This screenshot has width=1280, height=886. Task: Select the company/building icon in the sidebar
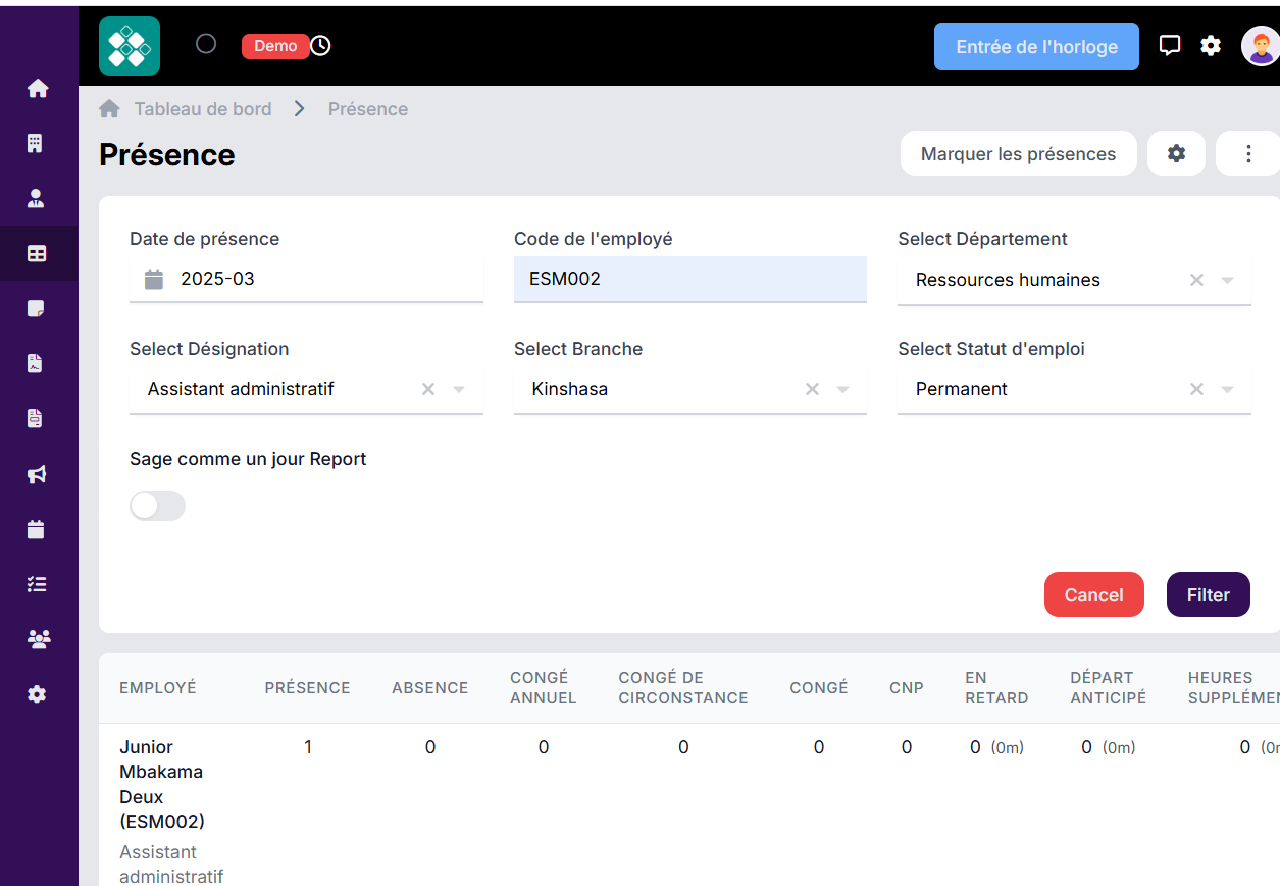[38, 143]
